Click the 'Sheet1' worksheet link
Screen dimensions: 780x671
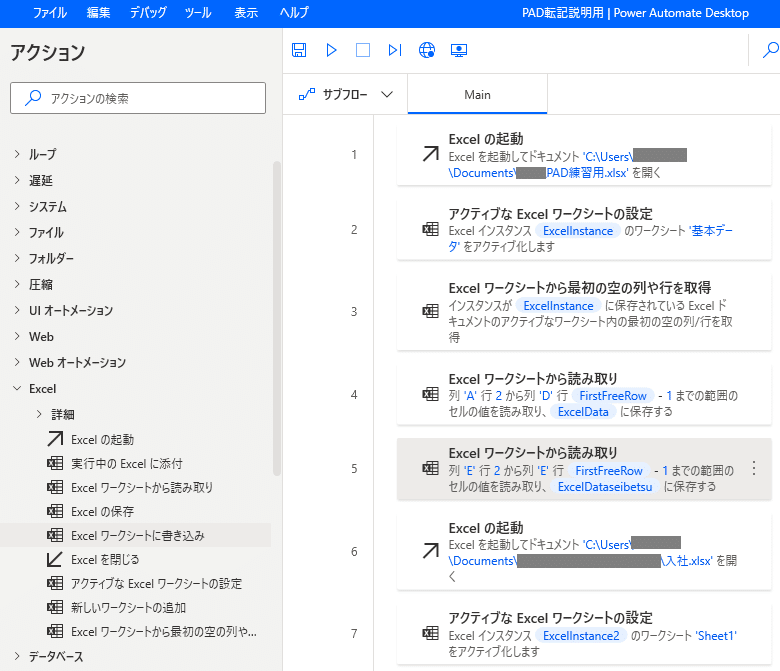tap(716, 636)
